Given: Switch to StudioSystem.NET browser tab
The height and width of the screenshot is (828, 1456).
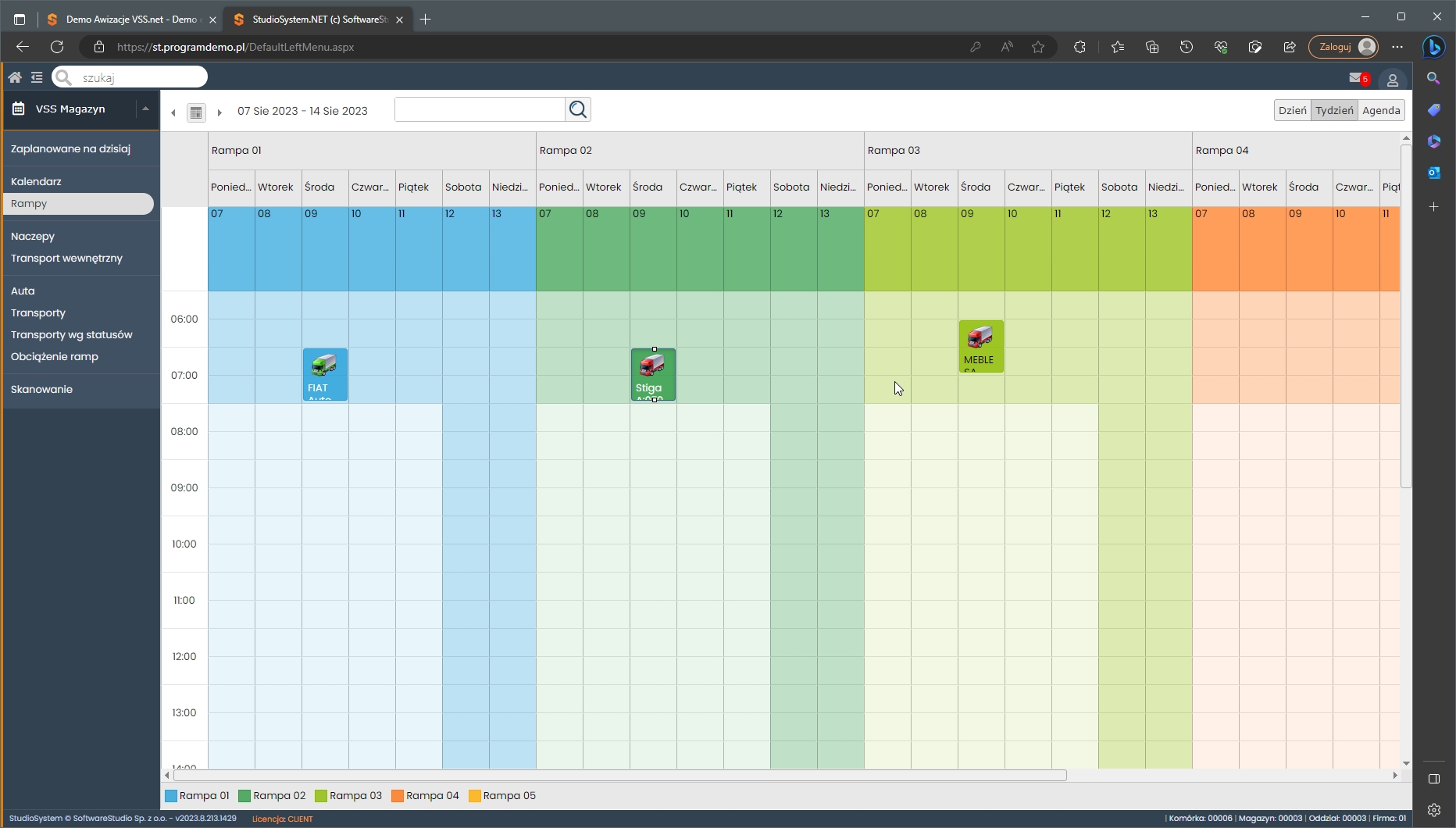Looking at the screenshot, I should 319,20.
